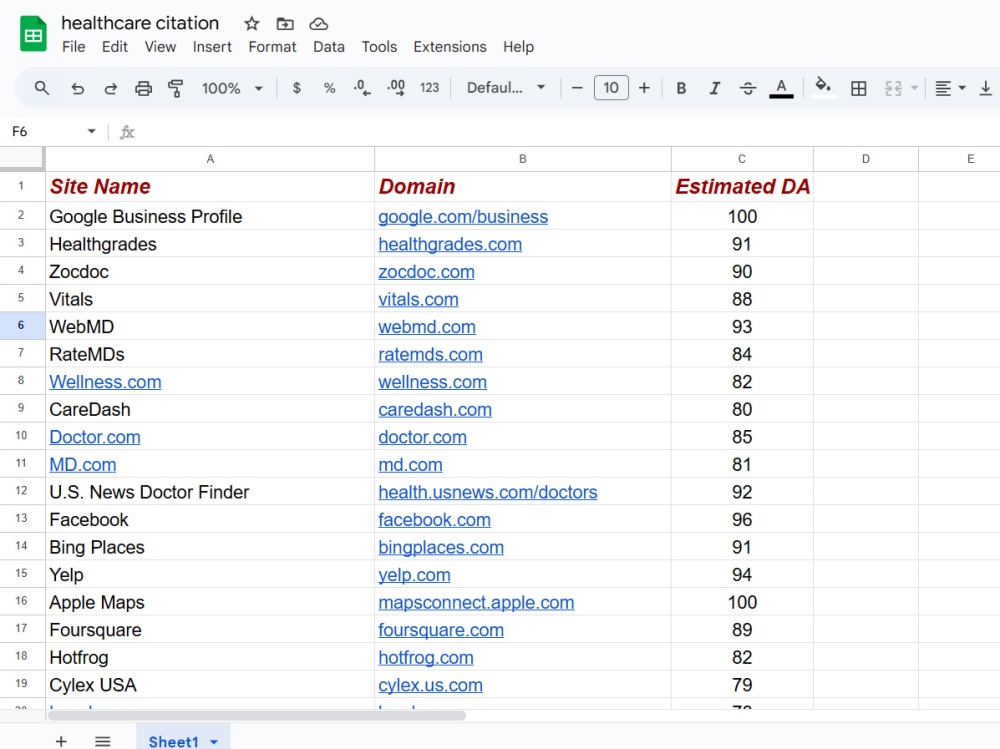Print the spreadsheet
This screenshot has width=1000, height=749.
tap(143, 88)
